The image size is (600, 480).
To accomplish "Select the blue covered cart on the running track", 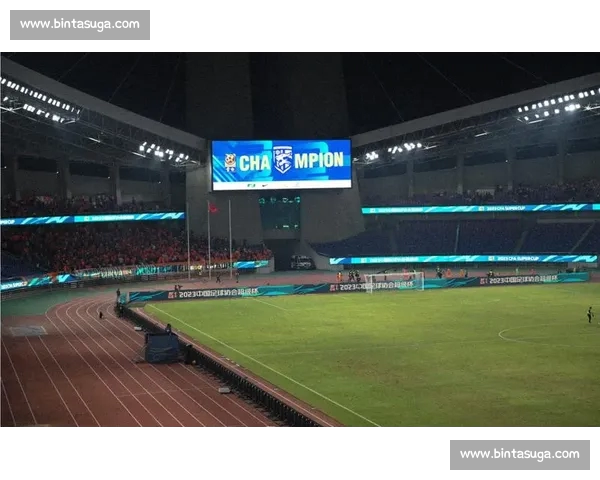I will (x=162, y=348).
